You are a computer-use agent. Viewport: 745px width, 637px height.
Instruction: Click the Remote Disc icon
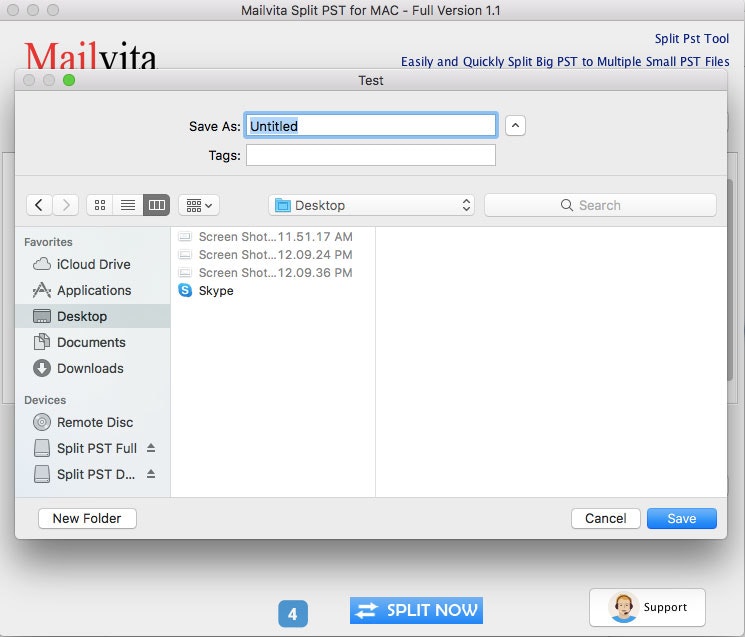pos(42,422)
